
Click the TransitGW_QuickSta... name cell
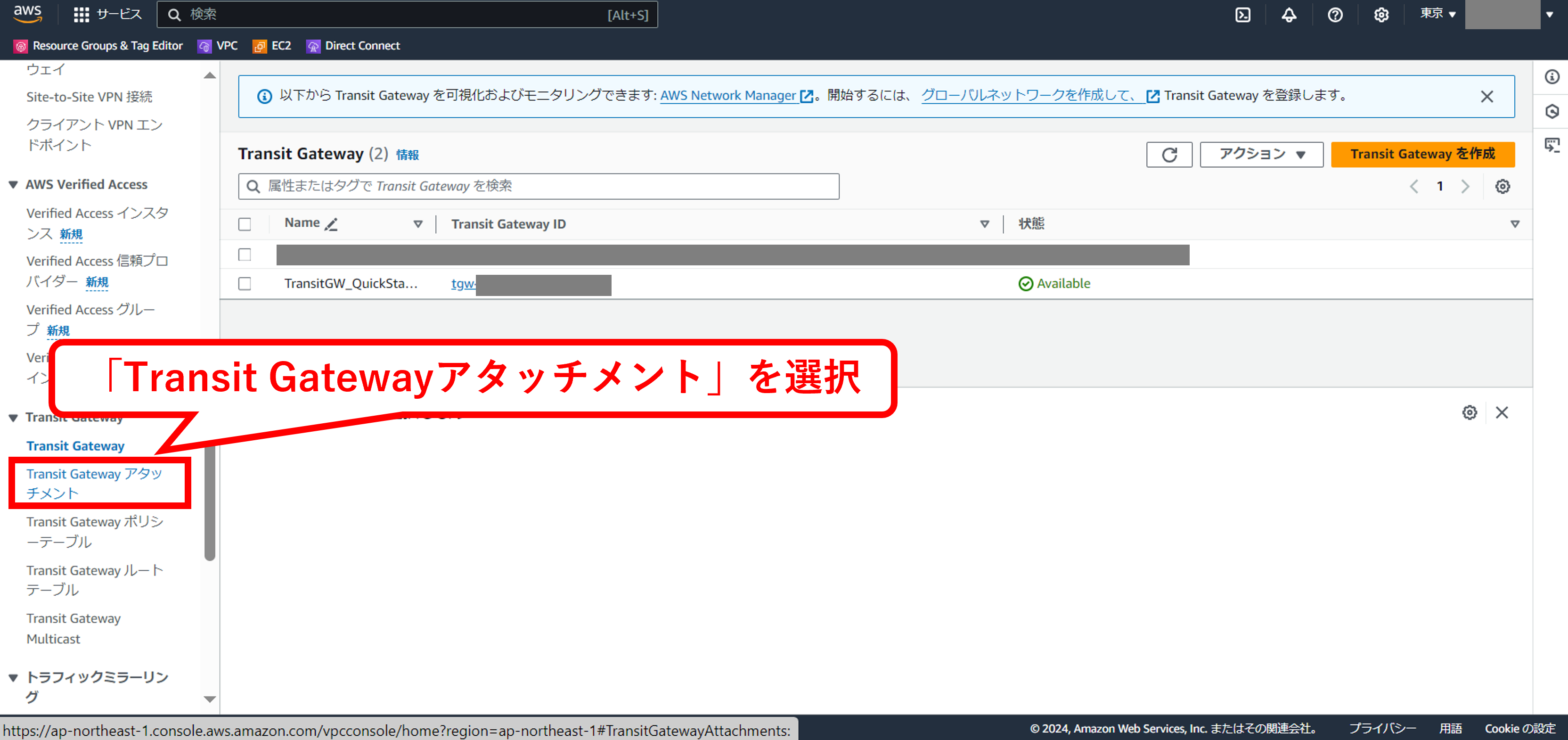351,284
